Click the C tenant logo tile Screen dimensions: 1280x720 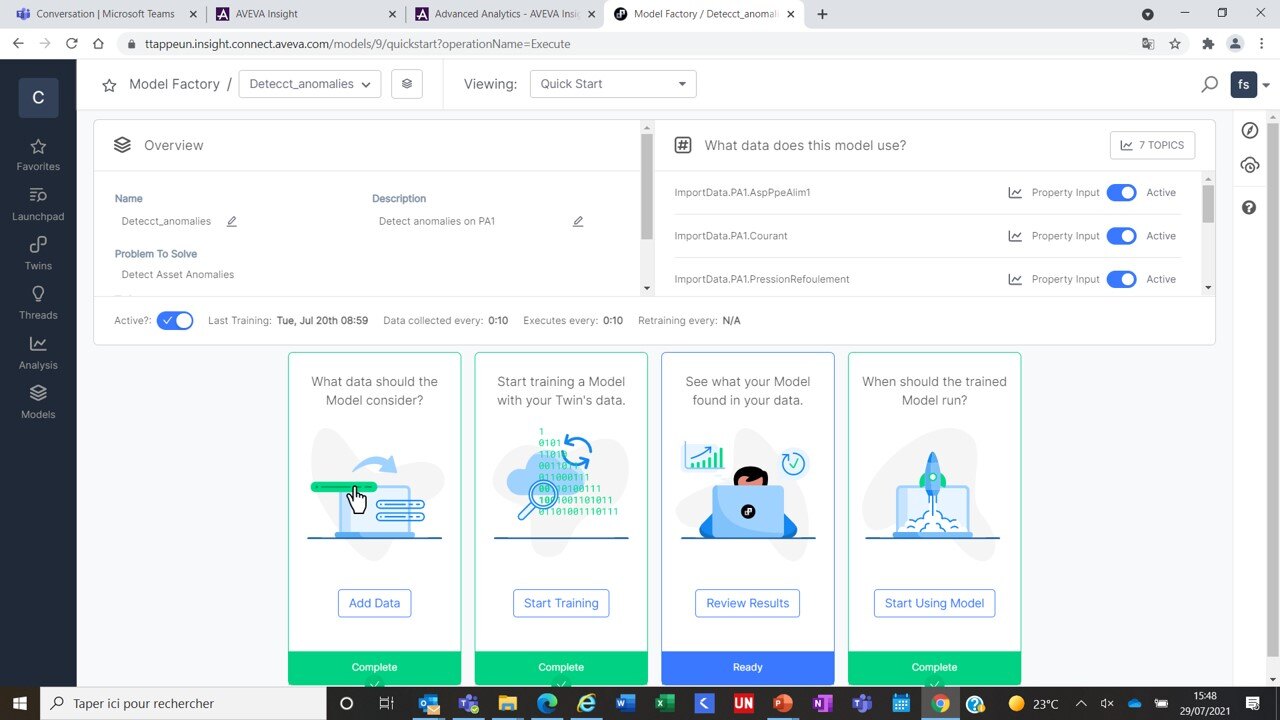pos(38,97)
